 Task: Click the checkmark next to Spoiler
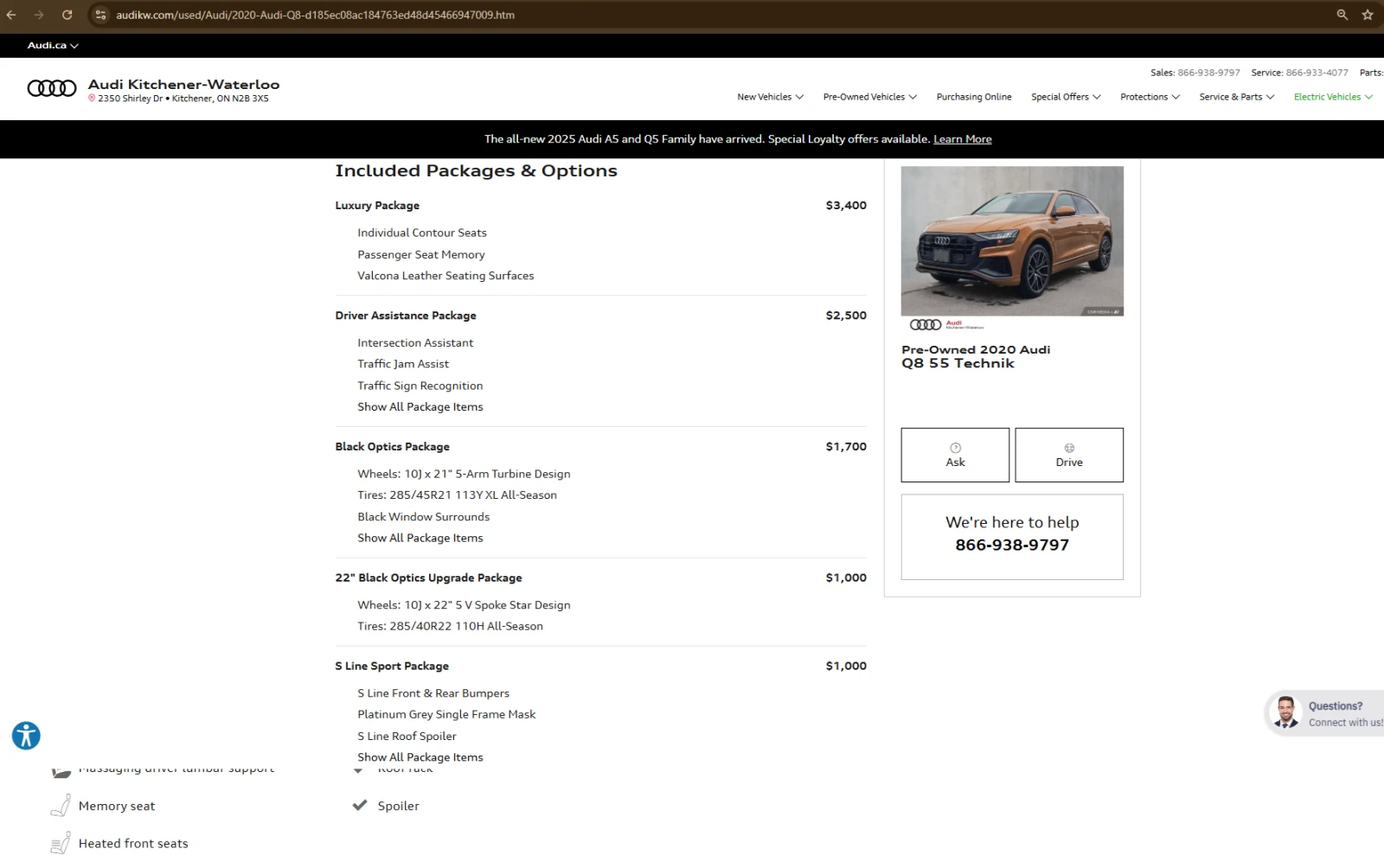360,805
